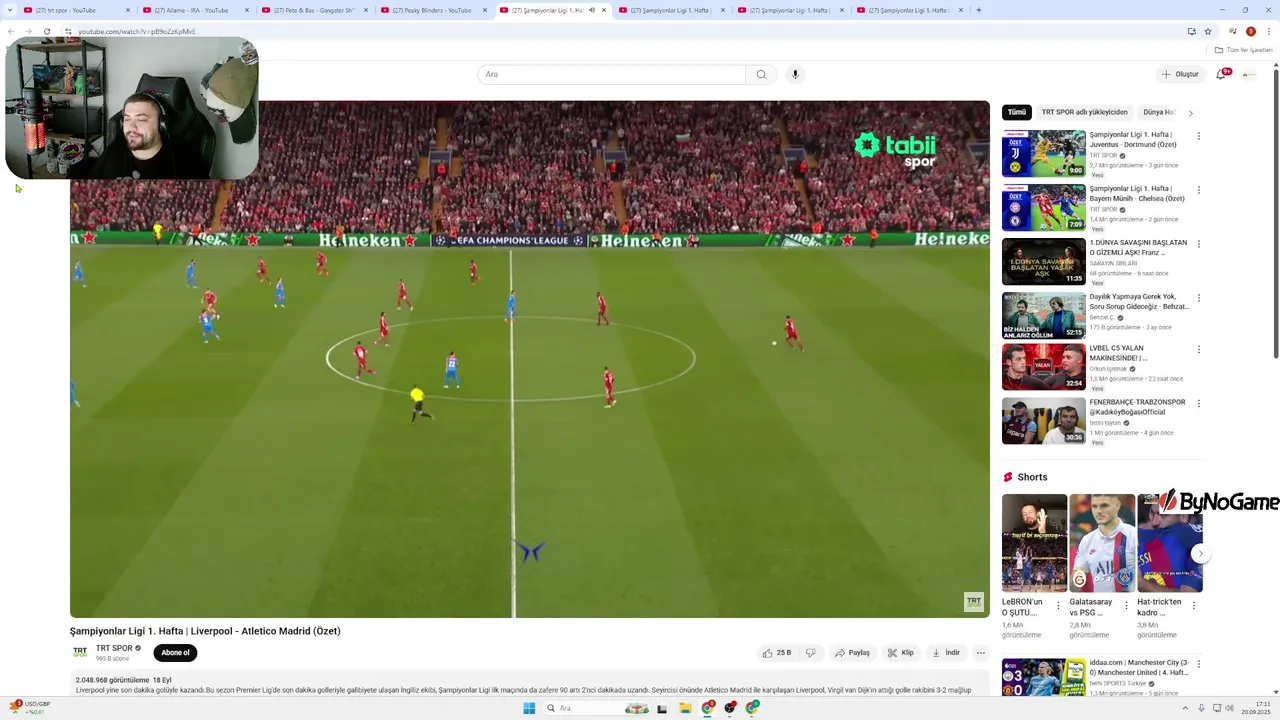The width and height of the screenshot is (1280, 720).
Task: Show more filter chips with right arrow
Action: (1190, 113)
